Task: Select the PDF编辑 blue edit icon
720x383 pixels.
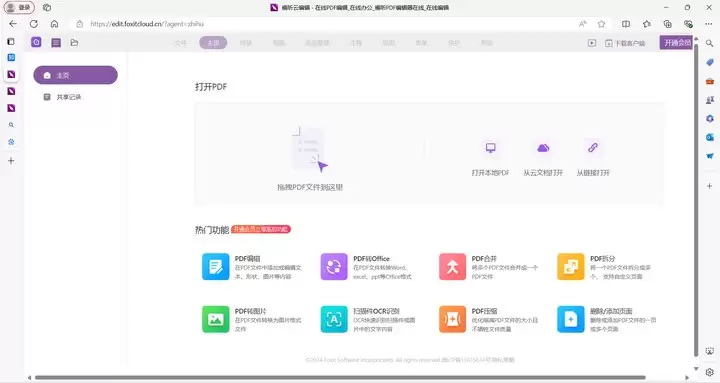Action: [215, 266]
